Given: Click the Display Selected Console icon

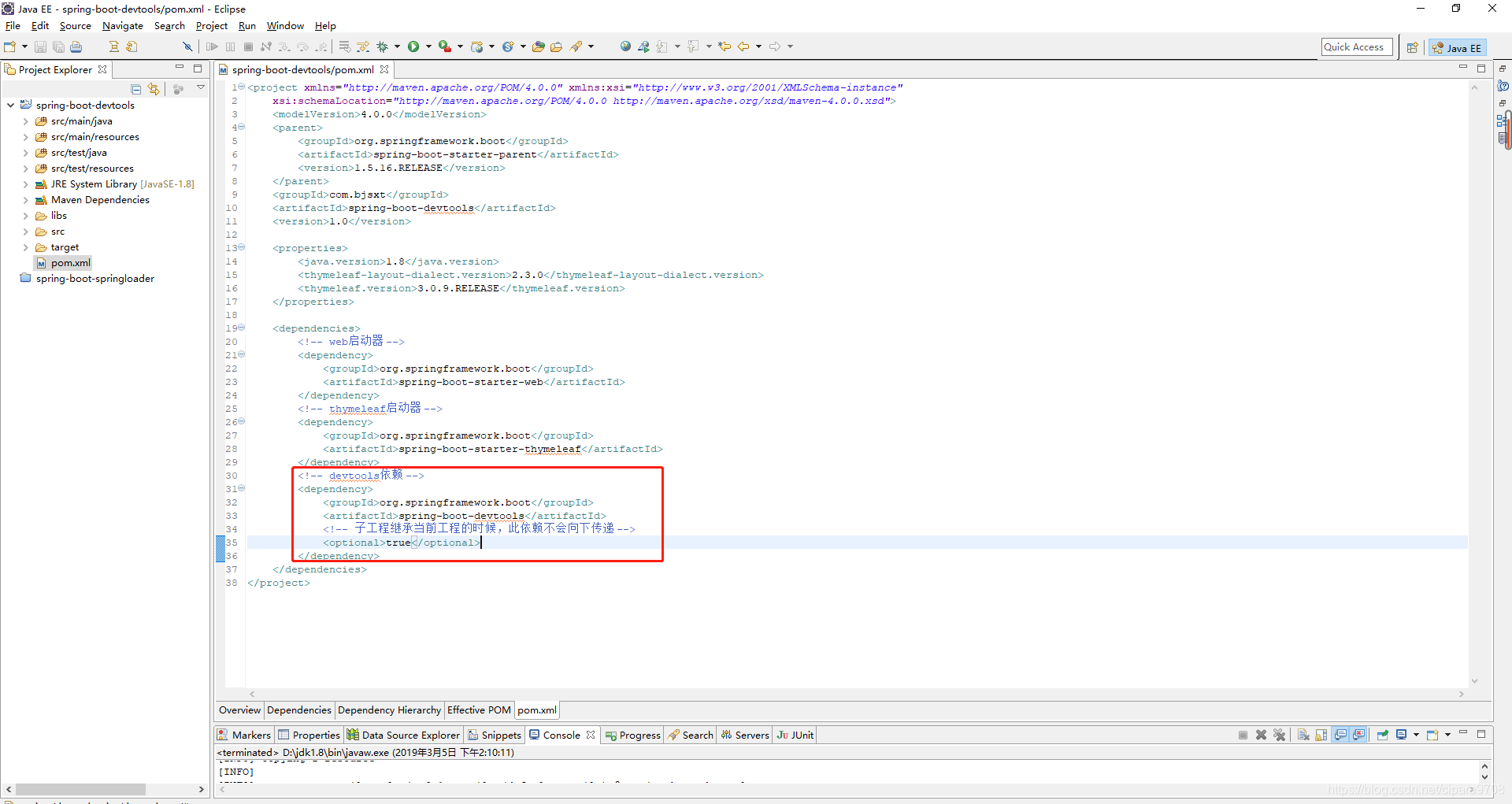Looking at the screenshot, I should pyautogui.click(x=1402, y=735).
